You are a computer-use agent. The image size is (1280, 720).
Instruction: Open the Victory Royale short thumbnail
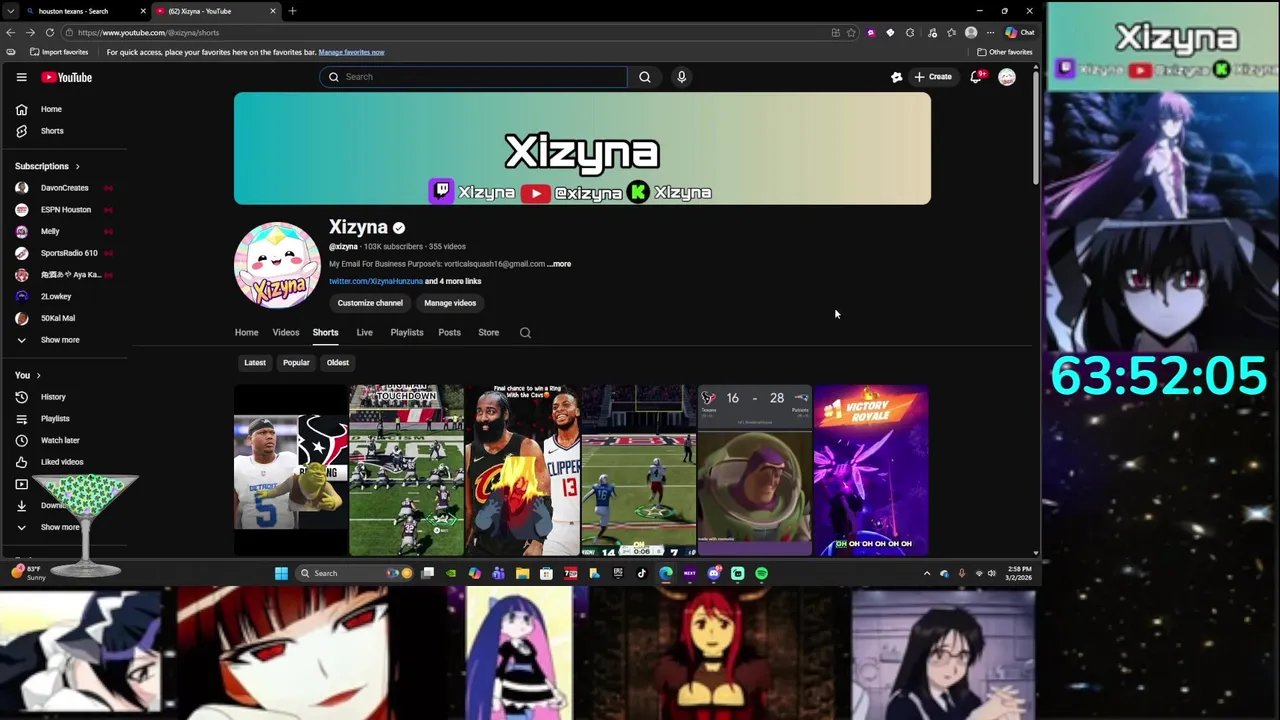pyautogui.click(x=871, y=470)
